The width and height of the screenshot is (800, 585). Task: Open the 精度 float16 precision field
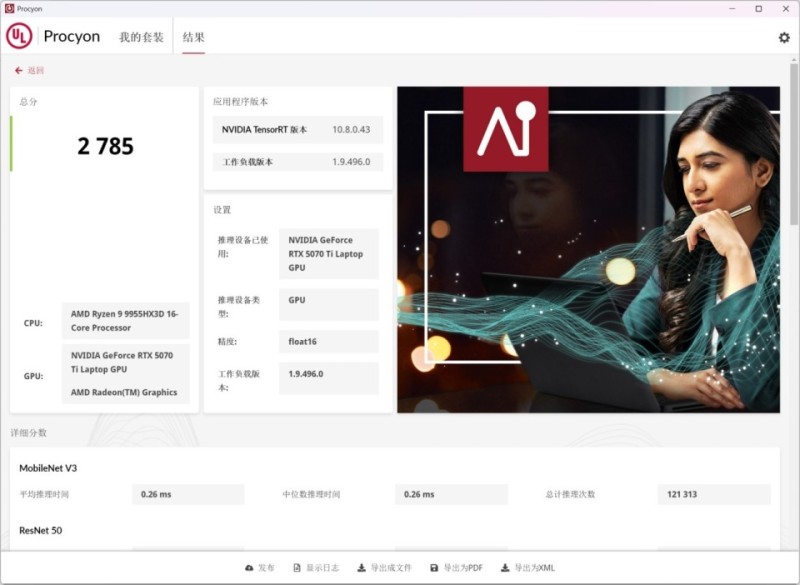[x=328, y=341]
